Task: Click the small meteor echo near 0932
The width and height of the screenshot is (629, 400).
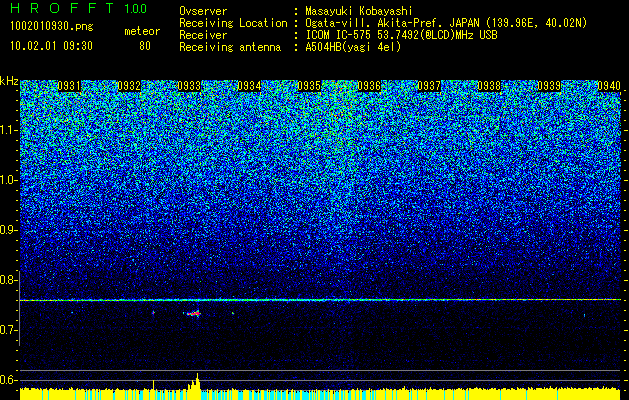Action: click(x=153, y=312)
